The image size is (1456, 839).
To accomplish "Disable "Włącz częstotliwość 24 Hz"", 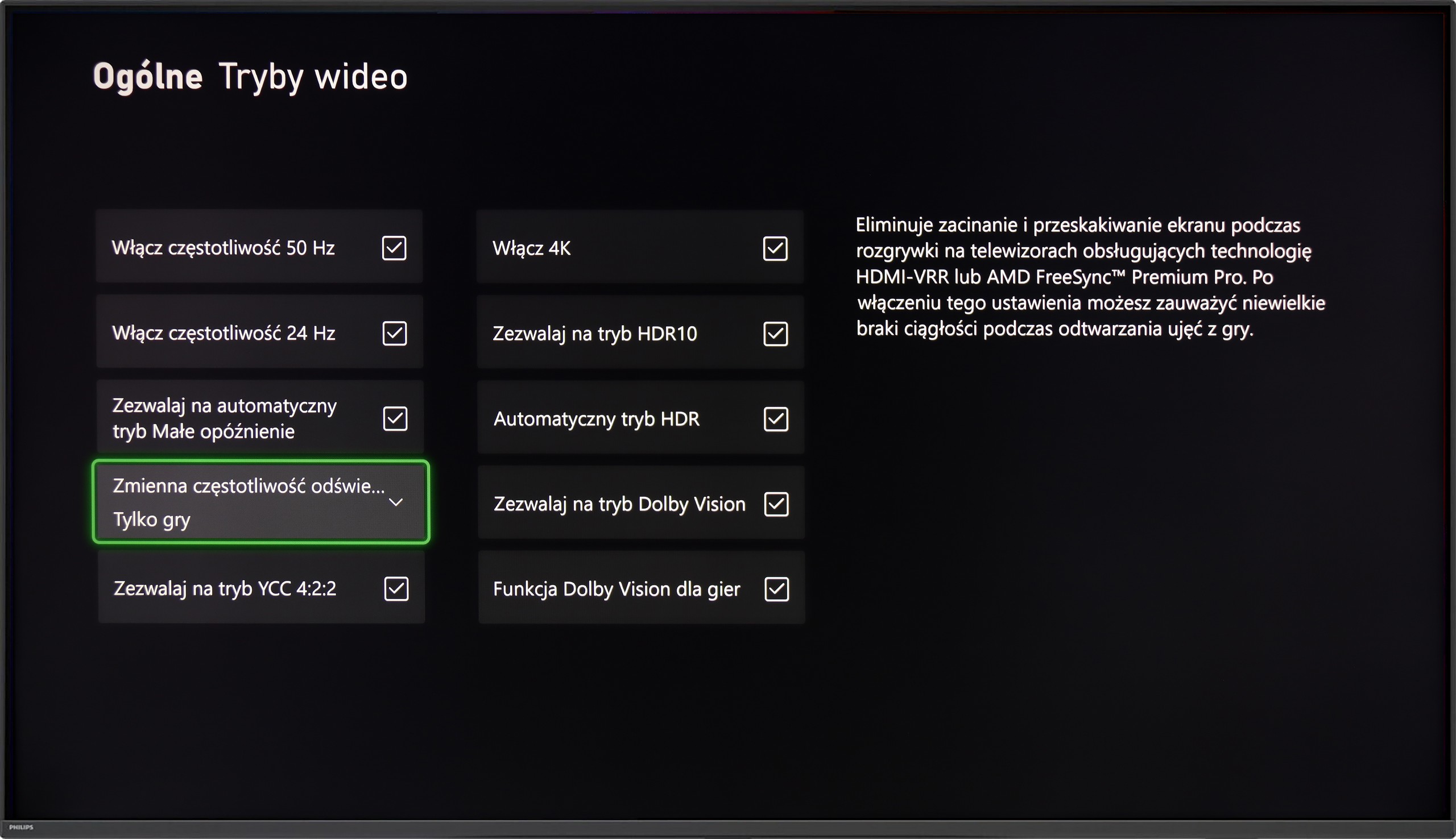I will (x=394, y=333).
